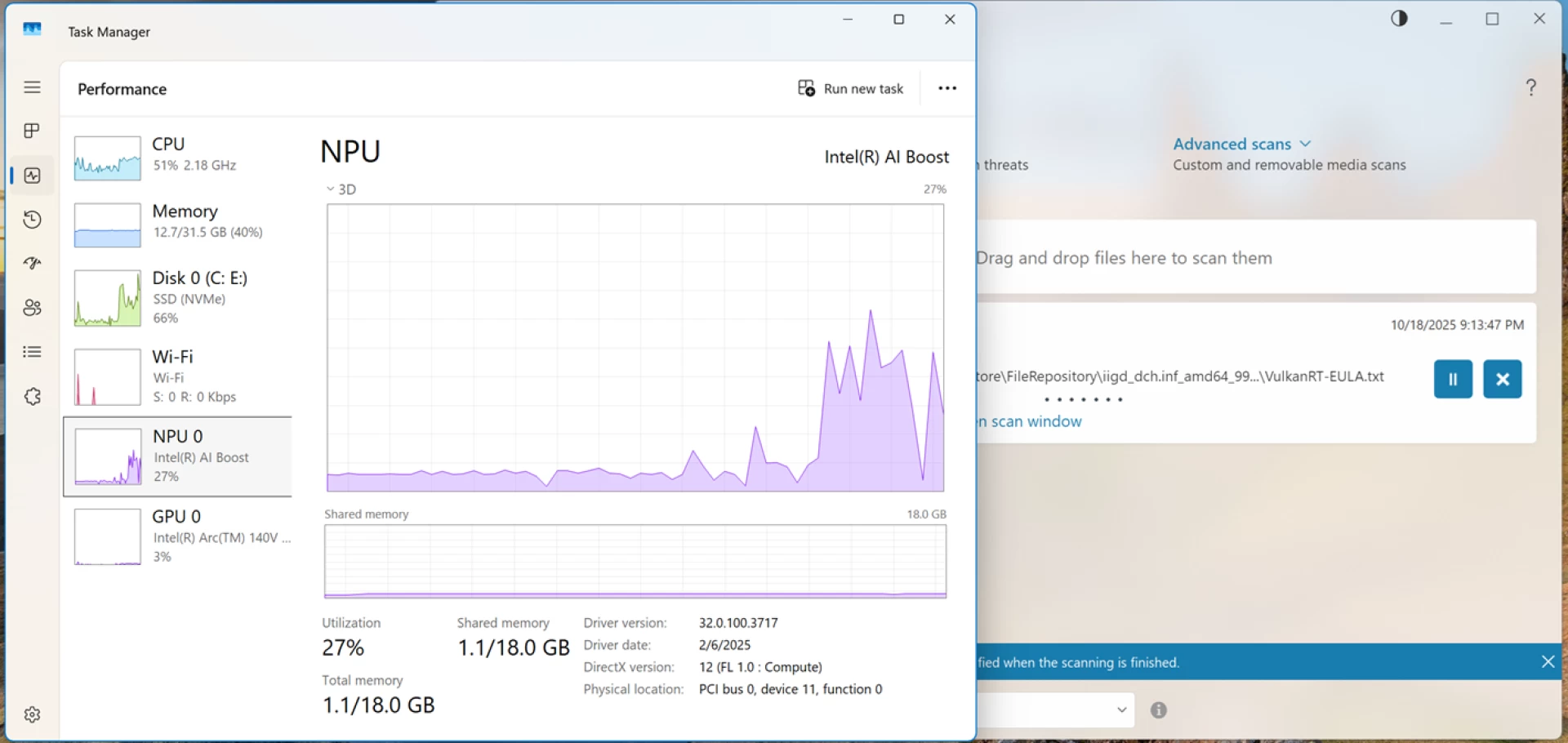Maximize the antivirus window
Viewport: 1568px width, 743px height.
click(1492, 19)
